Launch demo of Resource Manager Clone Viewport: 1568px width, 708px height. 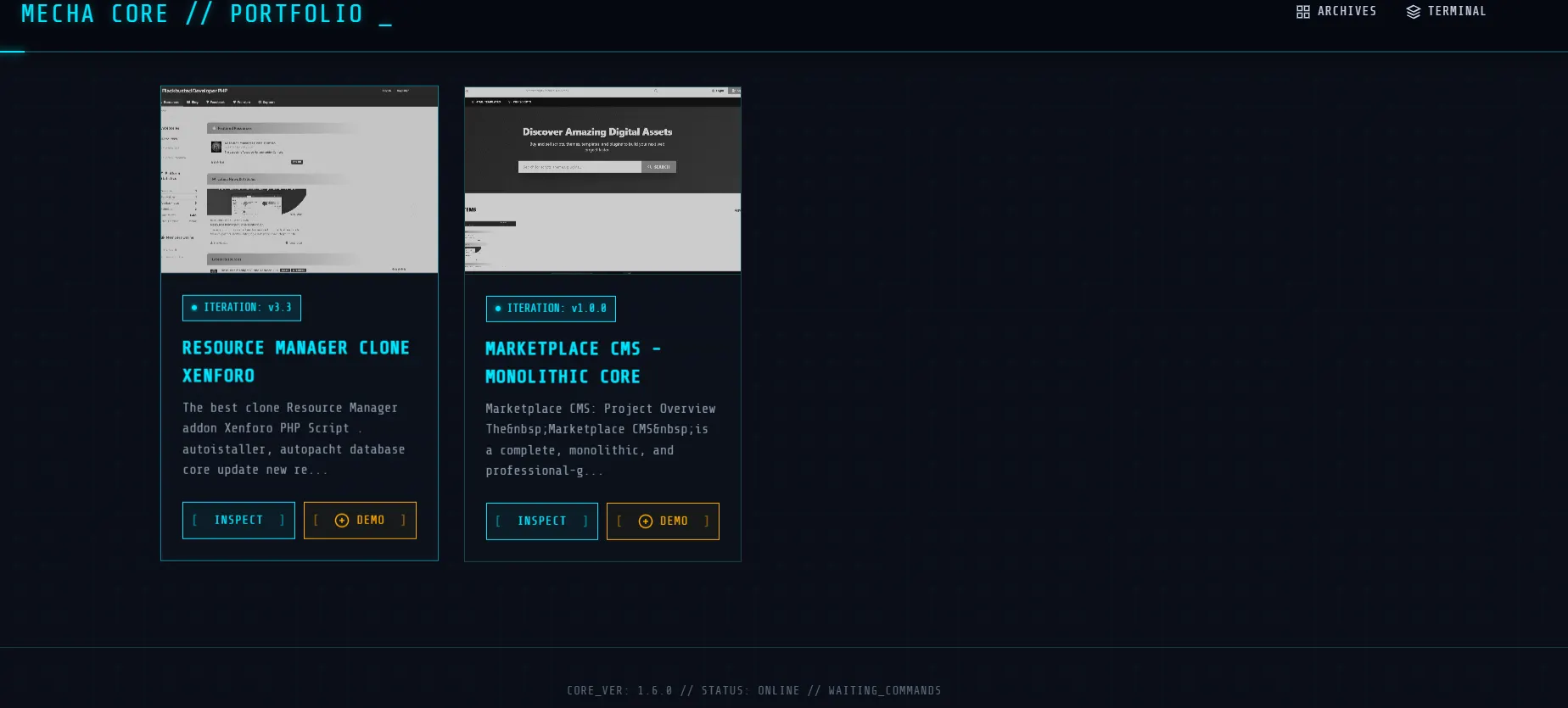tap(360, 521)
